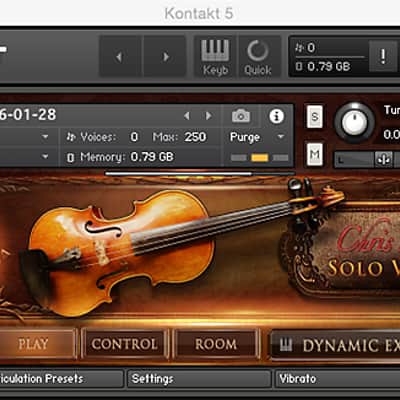Mute the instrument with M button
This screenshot has height=400, width=400.
(x=315, y=154)
